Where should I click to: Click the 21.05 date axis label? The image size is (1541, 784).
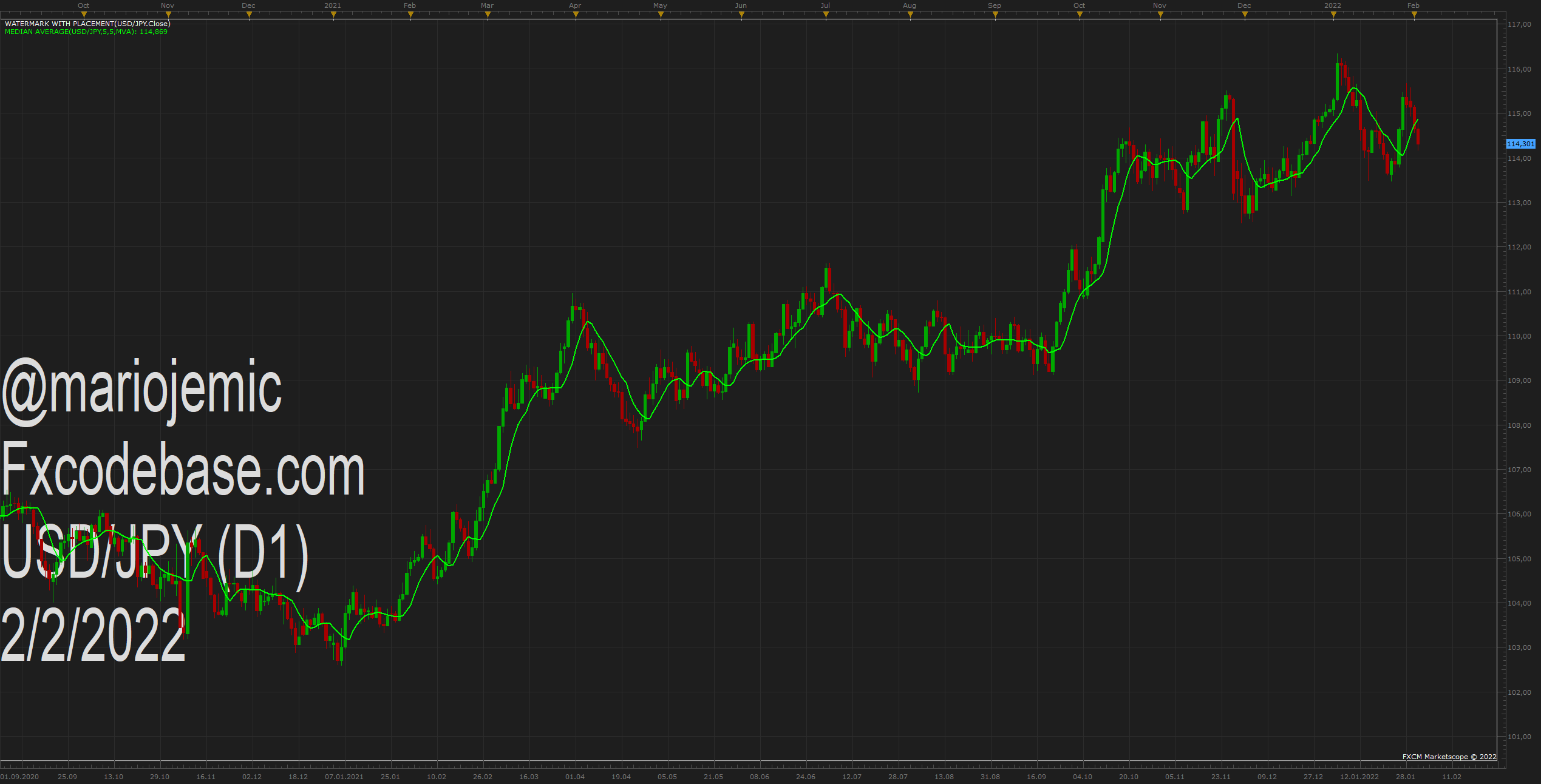(713, 777)
